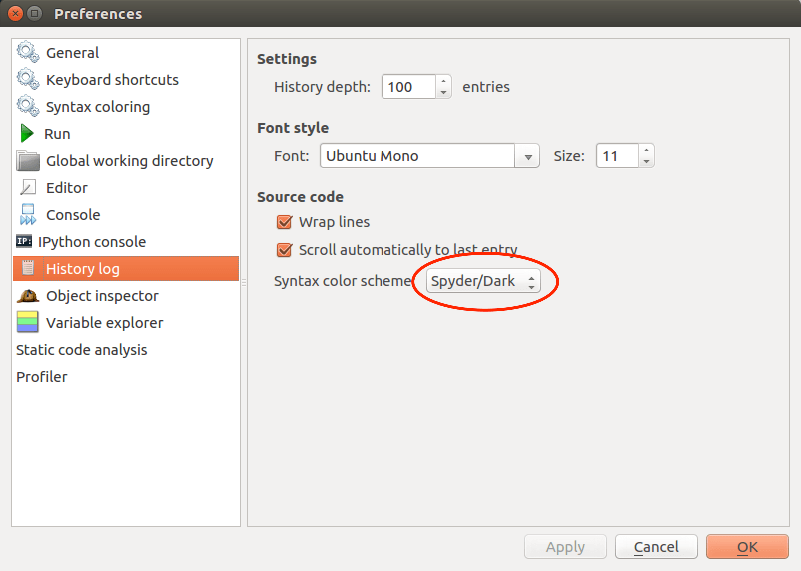Viewport: 801px width, 571px height.
Task: Click the Cancel button
Action: pos(656,547)
